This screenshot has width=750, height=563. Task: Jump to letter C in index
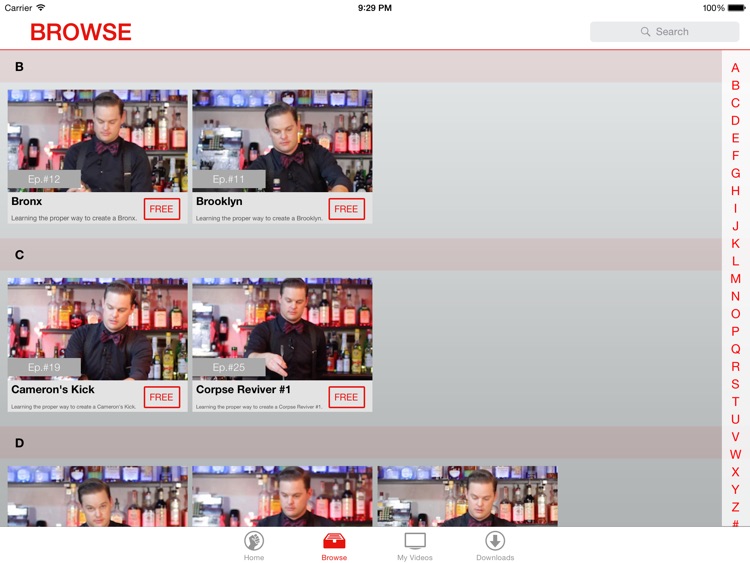click(735, 103)
